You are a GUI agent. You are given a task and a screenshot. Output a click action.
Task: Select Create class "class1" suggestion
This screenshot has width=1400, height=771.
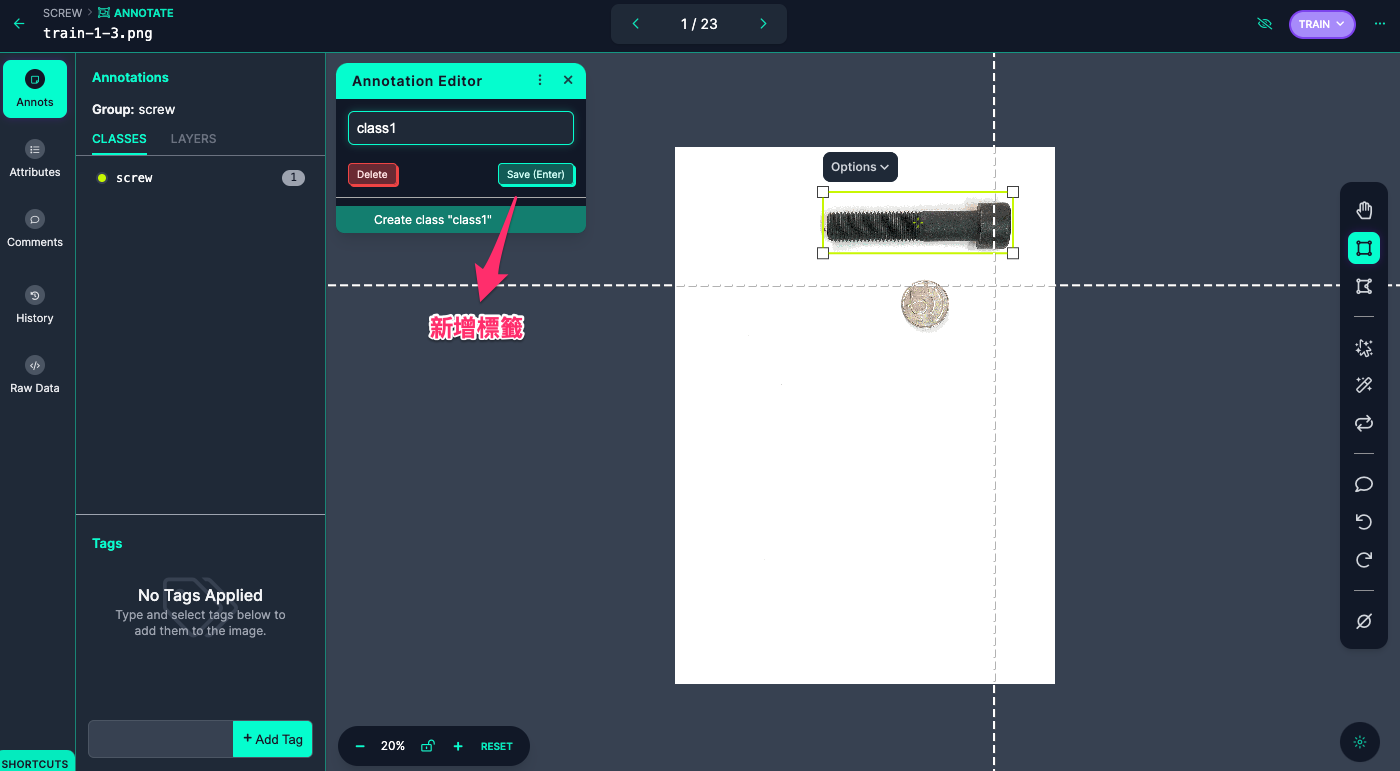tap(460, 220)
